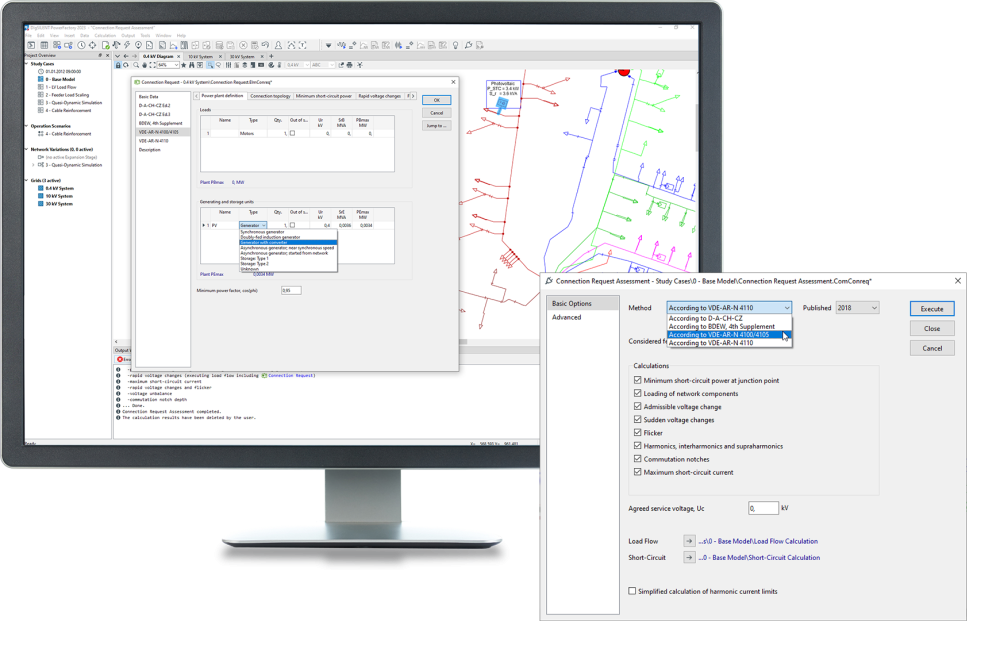Click the Connection Request Assessment dialog title icon

click(549, 281)
